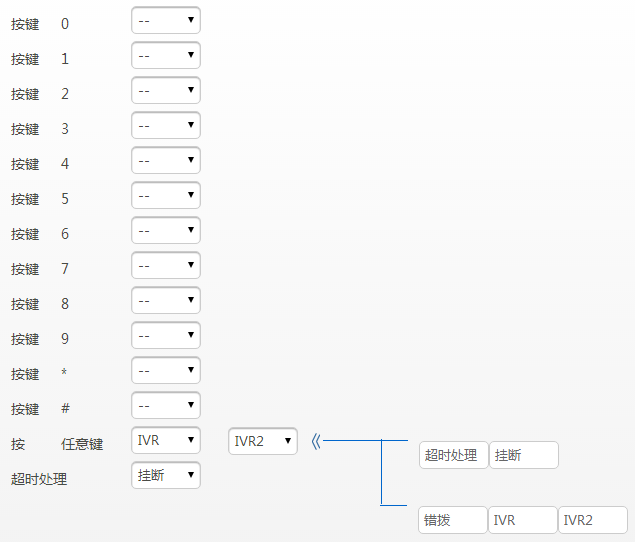Click the 错拨 box in diagram
Viewport: 635px width, 542px height.
[452, 520]
